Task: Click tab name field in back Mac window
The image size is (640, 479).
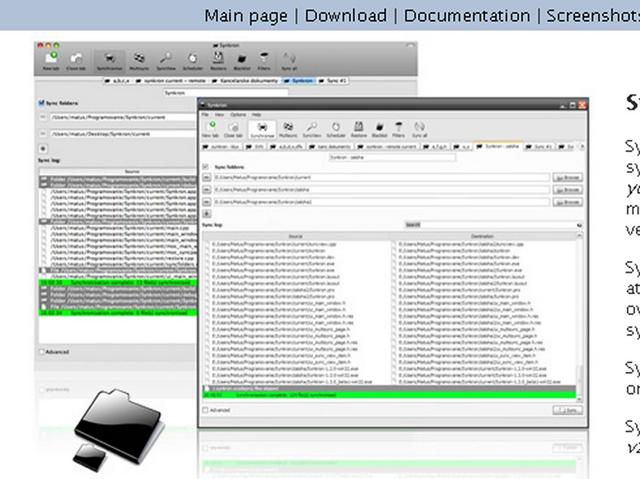Action: (226, 93)
